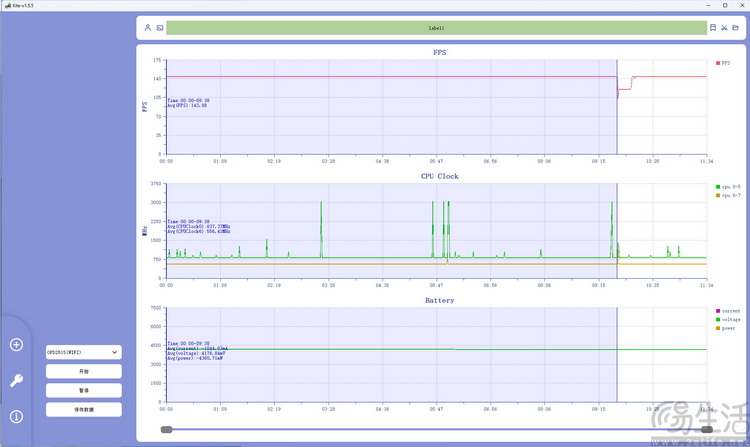Screen dimensions: 750x447
Task: Click the bookmark save icon in top bar
Action: [x=713, y=28]
